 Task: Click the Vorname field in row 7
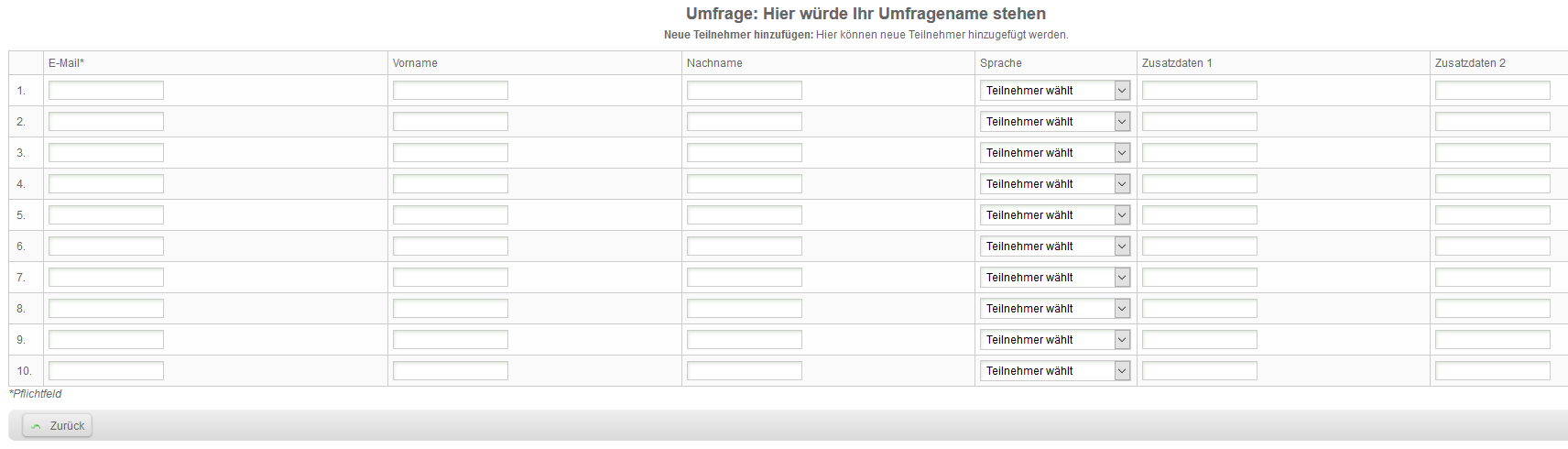[451, 278]
